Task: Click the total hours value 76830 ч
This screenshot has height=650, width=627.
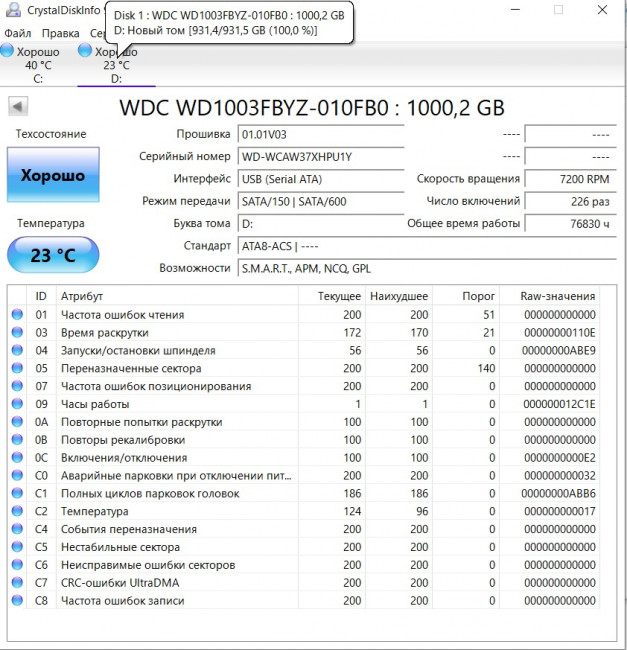Action: pos(570,224)
